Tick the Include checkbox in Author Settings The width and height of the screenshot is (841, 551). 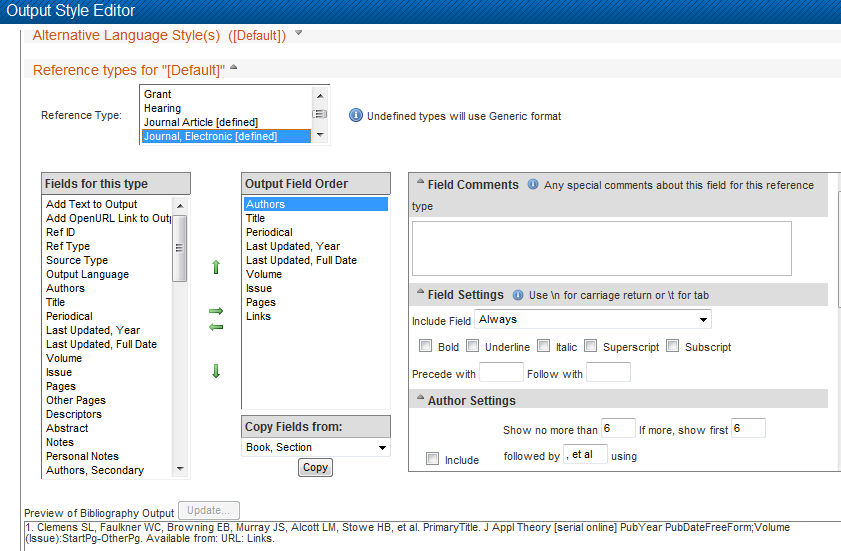432,459
